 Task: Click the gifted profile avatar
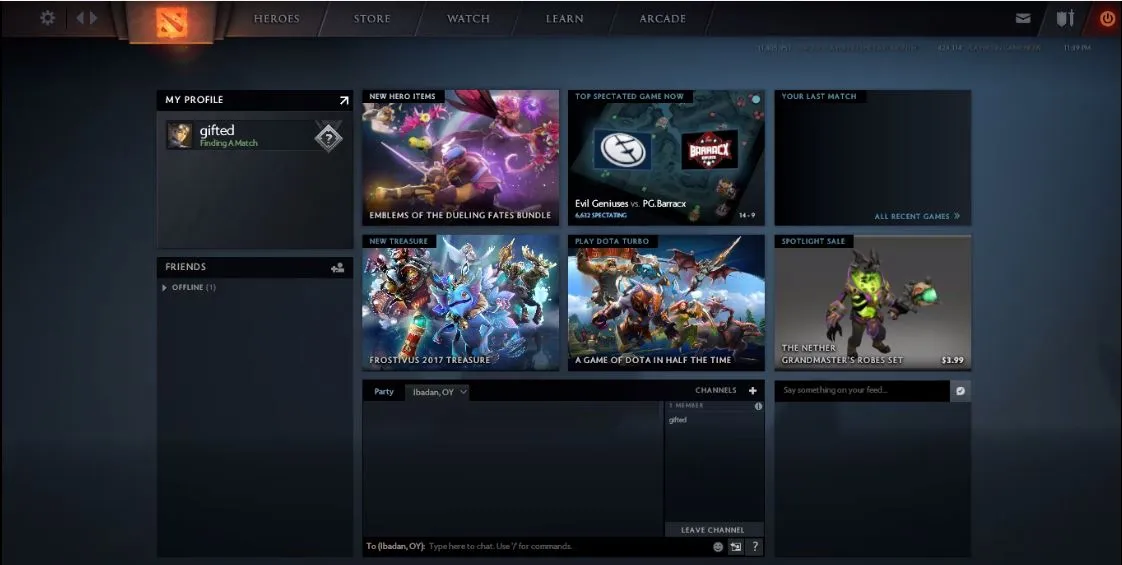tap(180, 135)
